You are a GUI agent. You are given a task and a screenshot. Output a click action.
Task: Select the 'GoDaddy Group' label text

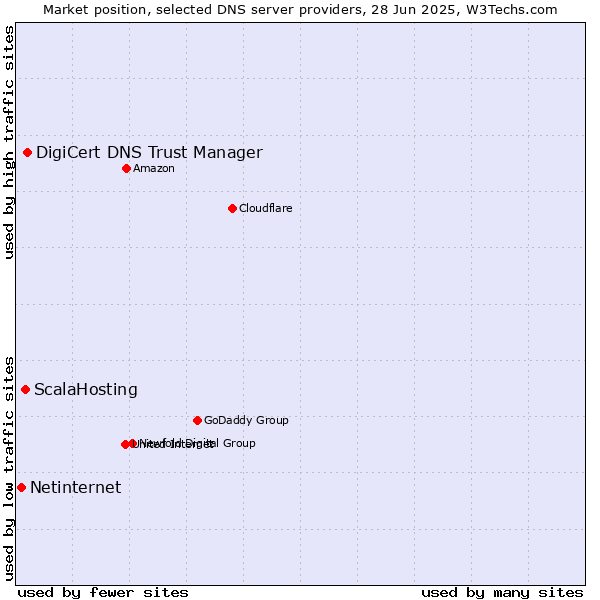tap(246, 420)
